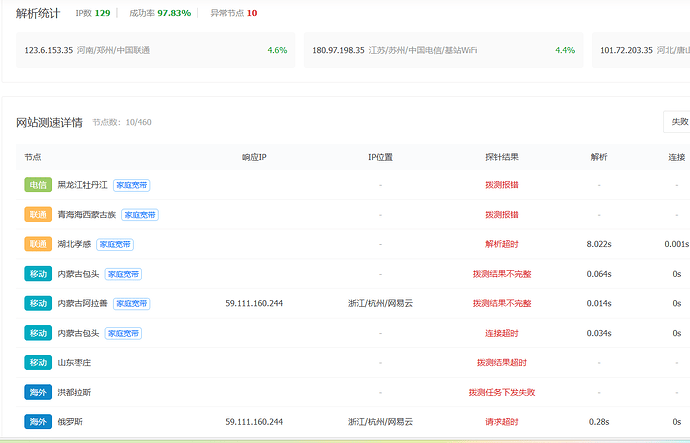This screenshot has width=690, height=443.
Task: Click 海外 badge for 洪都拉斯
Action: pos(38,392)
